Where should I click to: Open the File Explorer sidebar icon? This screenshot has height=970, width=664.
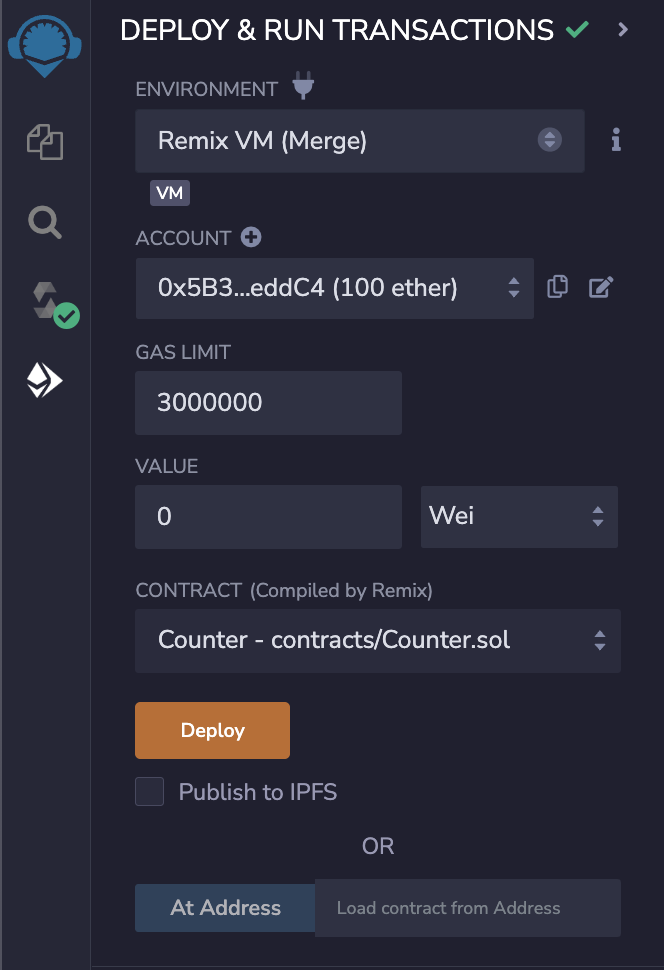click(45, 142)
